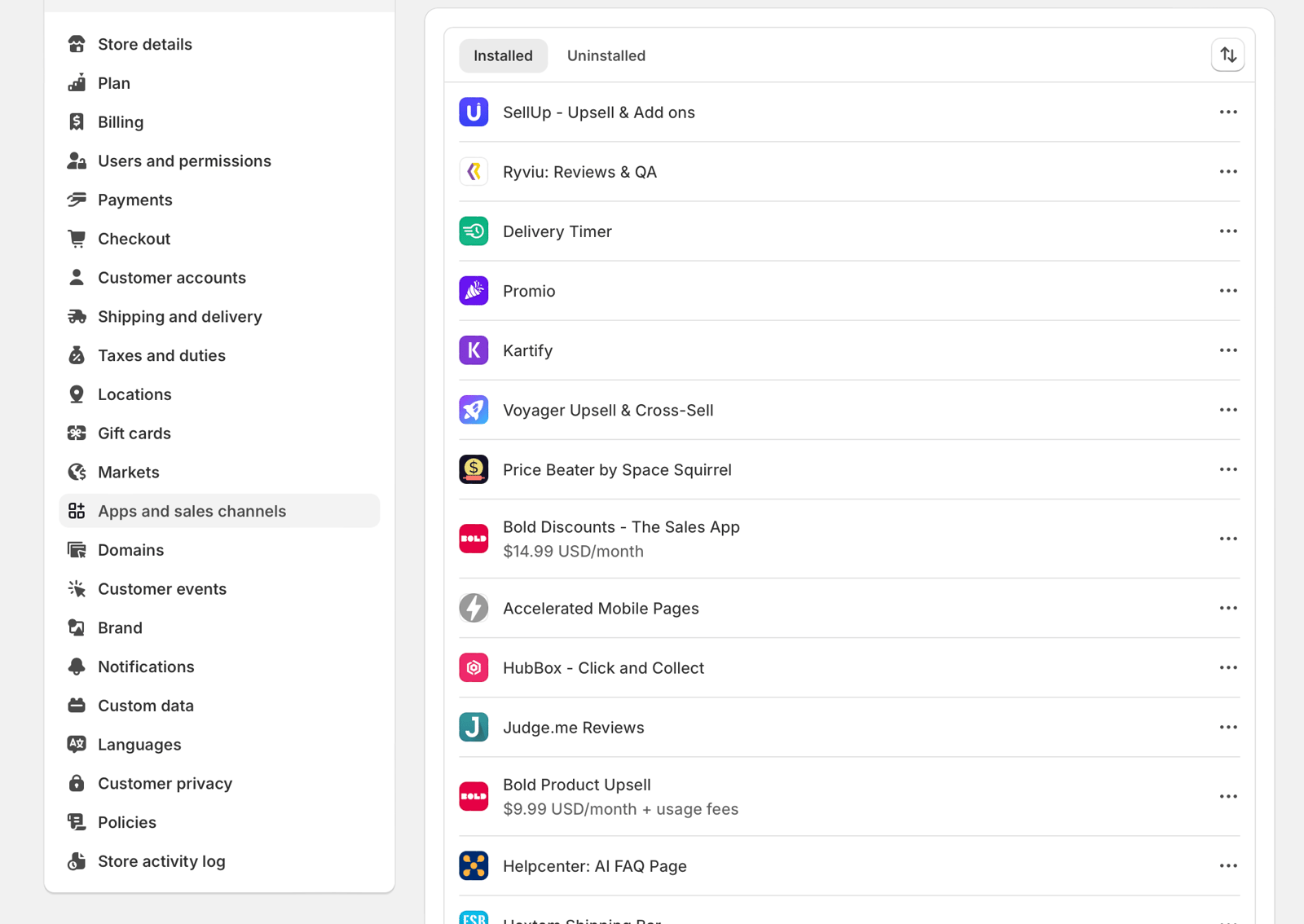This screenshot has width=1304, height=924.
Task: Click the Voyager Upsell rocket icon
Action: pos(474,410)
